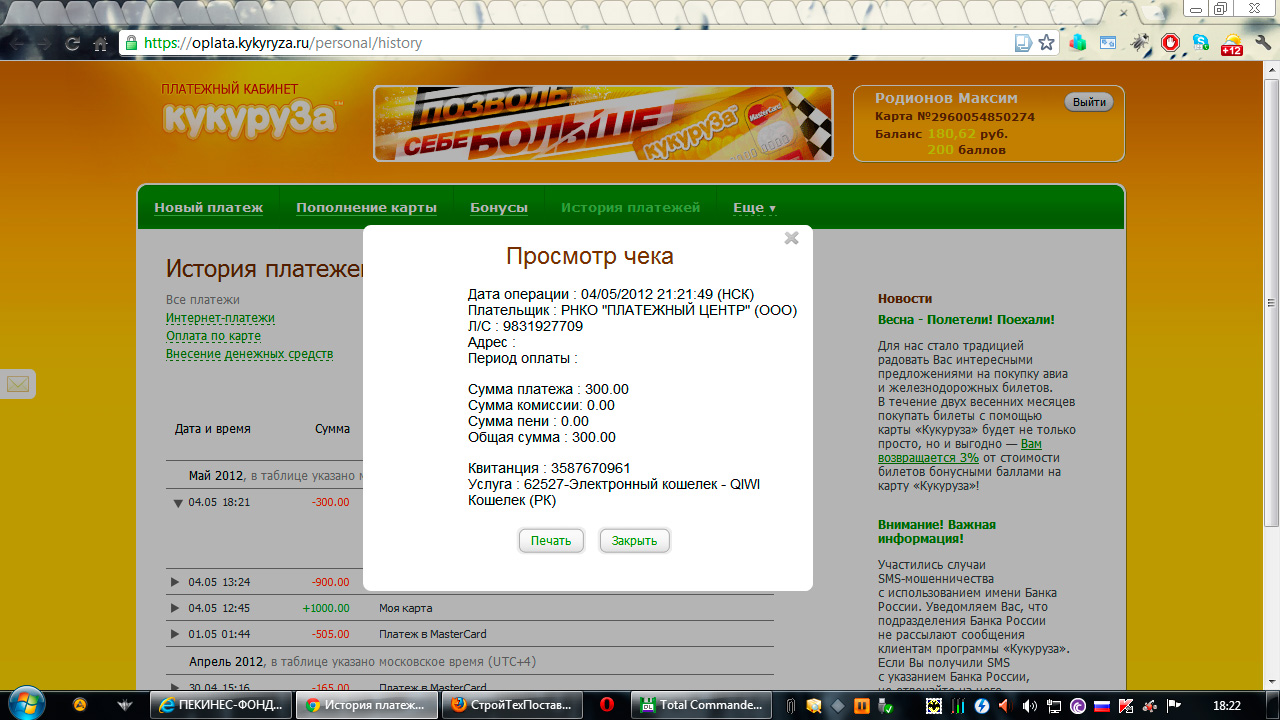Click the orange pause tray icon

click(861, 706)
